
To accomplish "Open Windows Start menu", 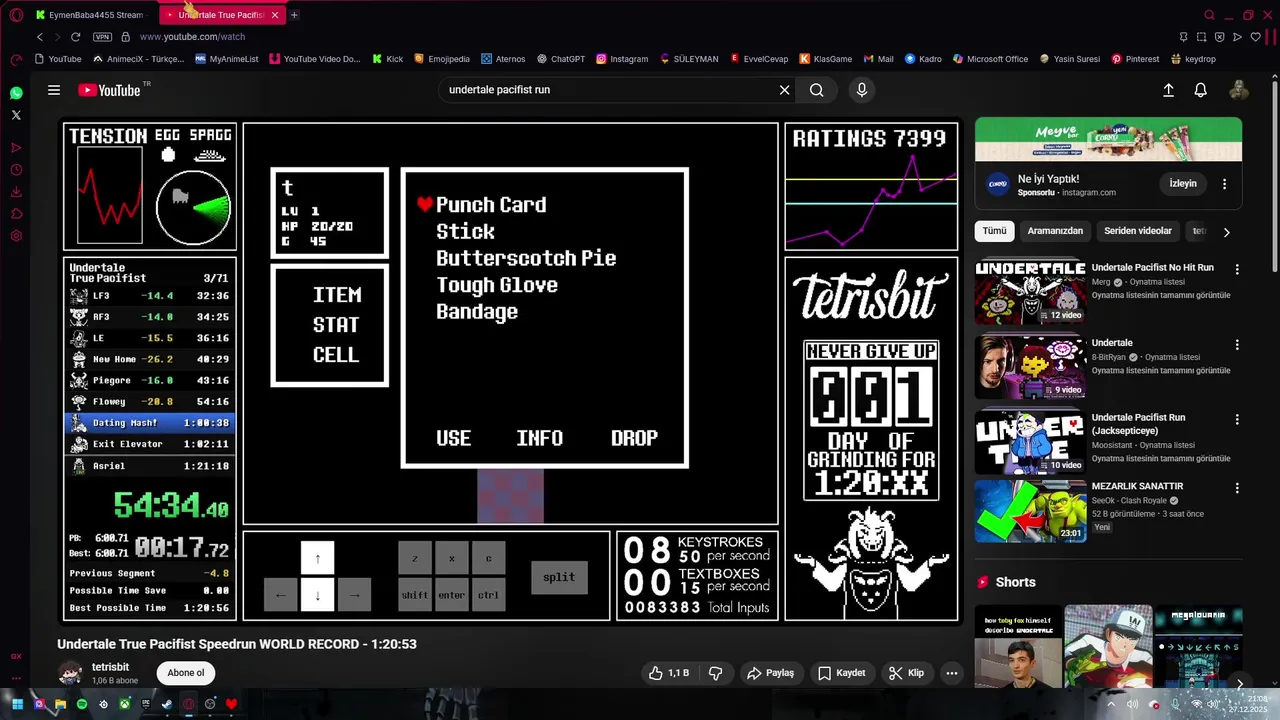I will point(18,704).
